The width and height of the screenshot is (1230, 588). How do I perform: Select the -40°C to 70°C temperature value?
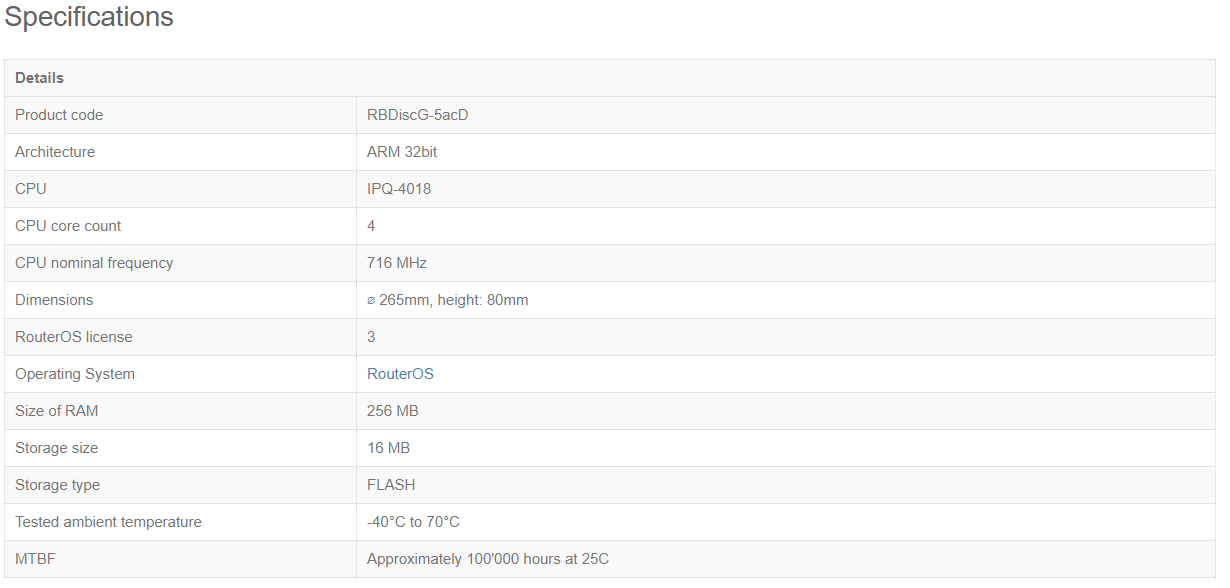pos(413,522)
